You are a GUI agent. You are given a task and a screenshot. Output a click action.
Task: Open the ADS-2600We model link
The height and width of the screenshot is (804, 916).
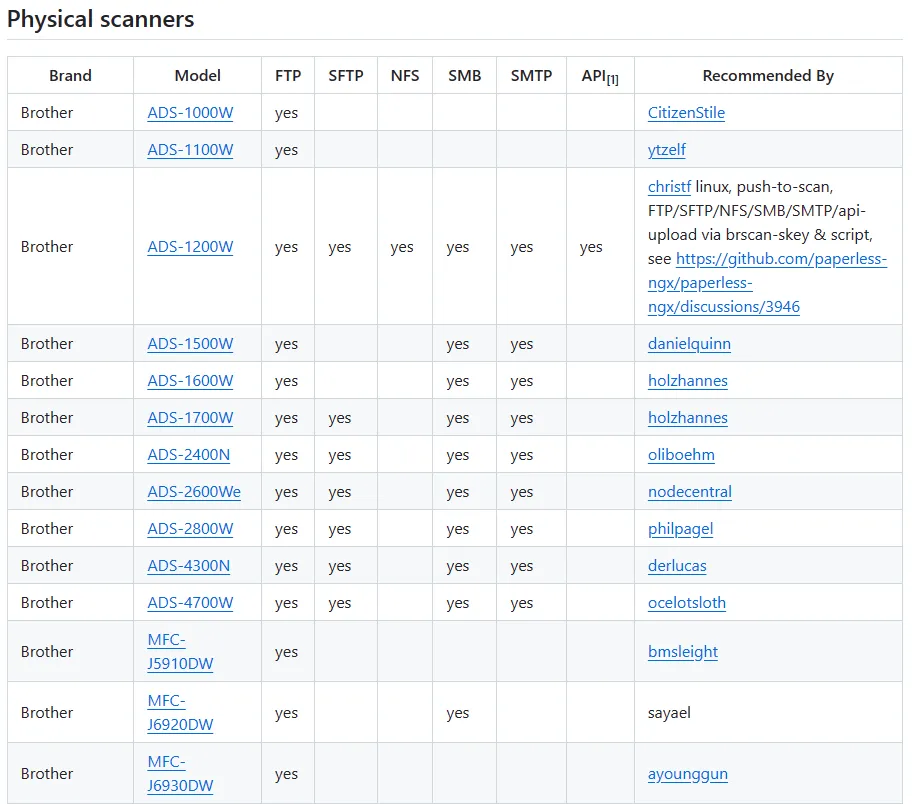[x=194, y=492]
